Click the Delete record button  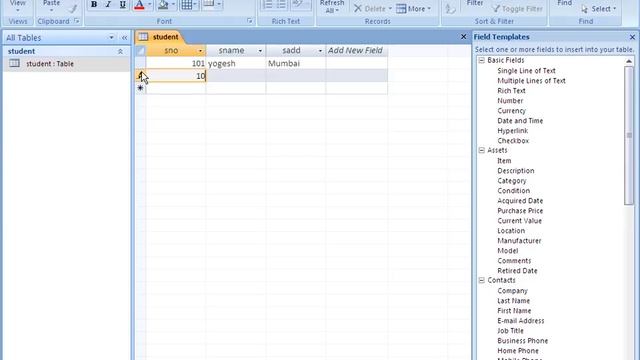[x=372, y=9]
